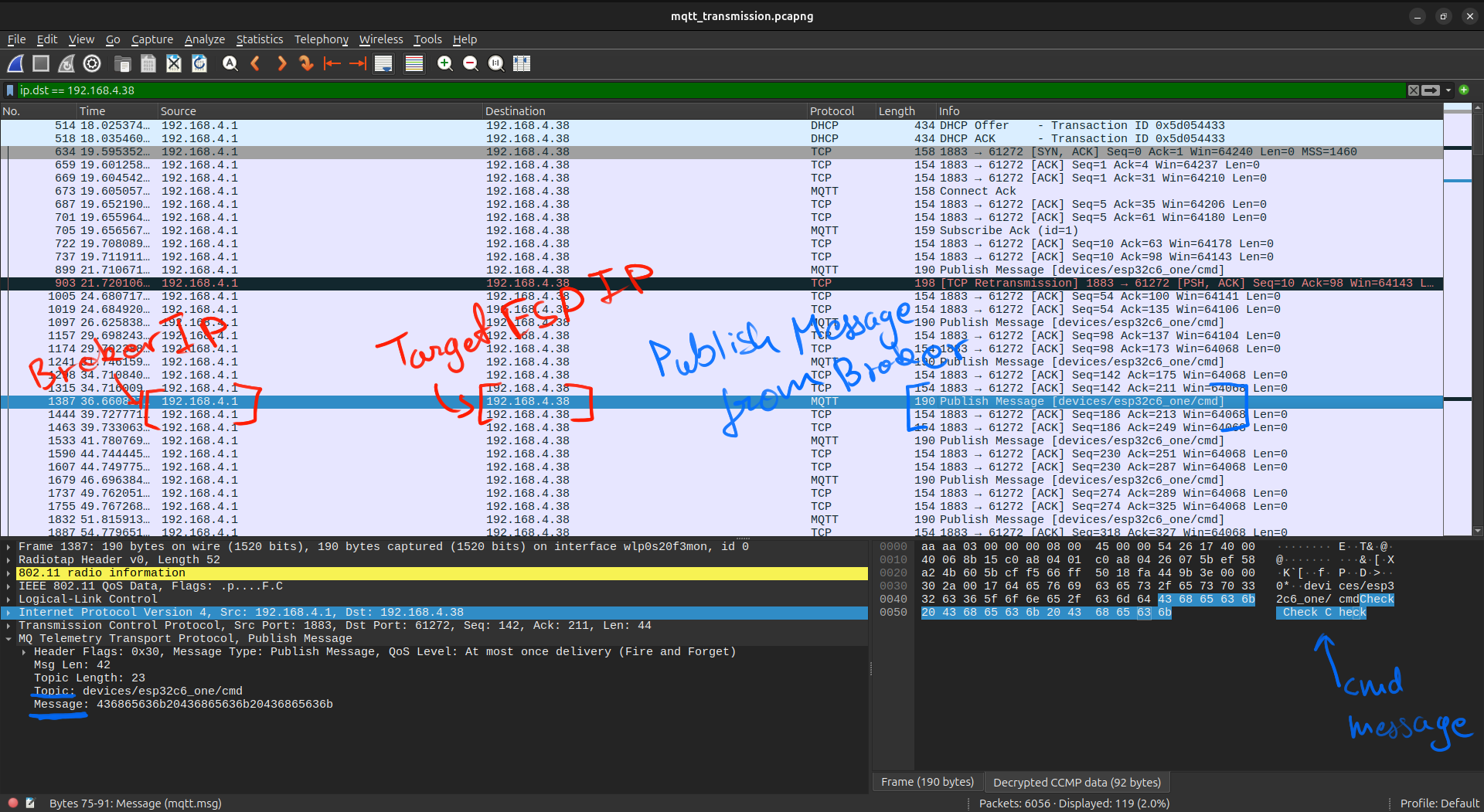The width and height of the screenshot is (1484, 812).
Task: Sort by the Destination column header
Action: (x=645, y=111)
